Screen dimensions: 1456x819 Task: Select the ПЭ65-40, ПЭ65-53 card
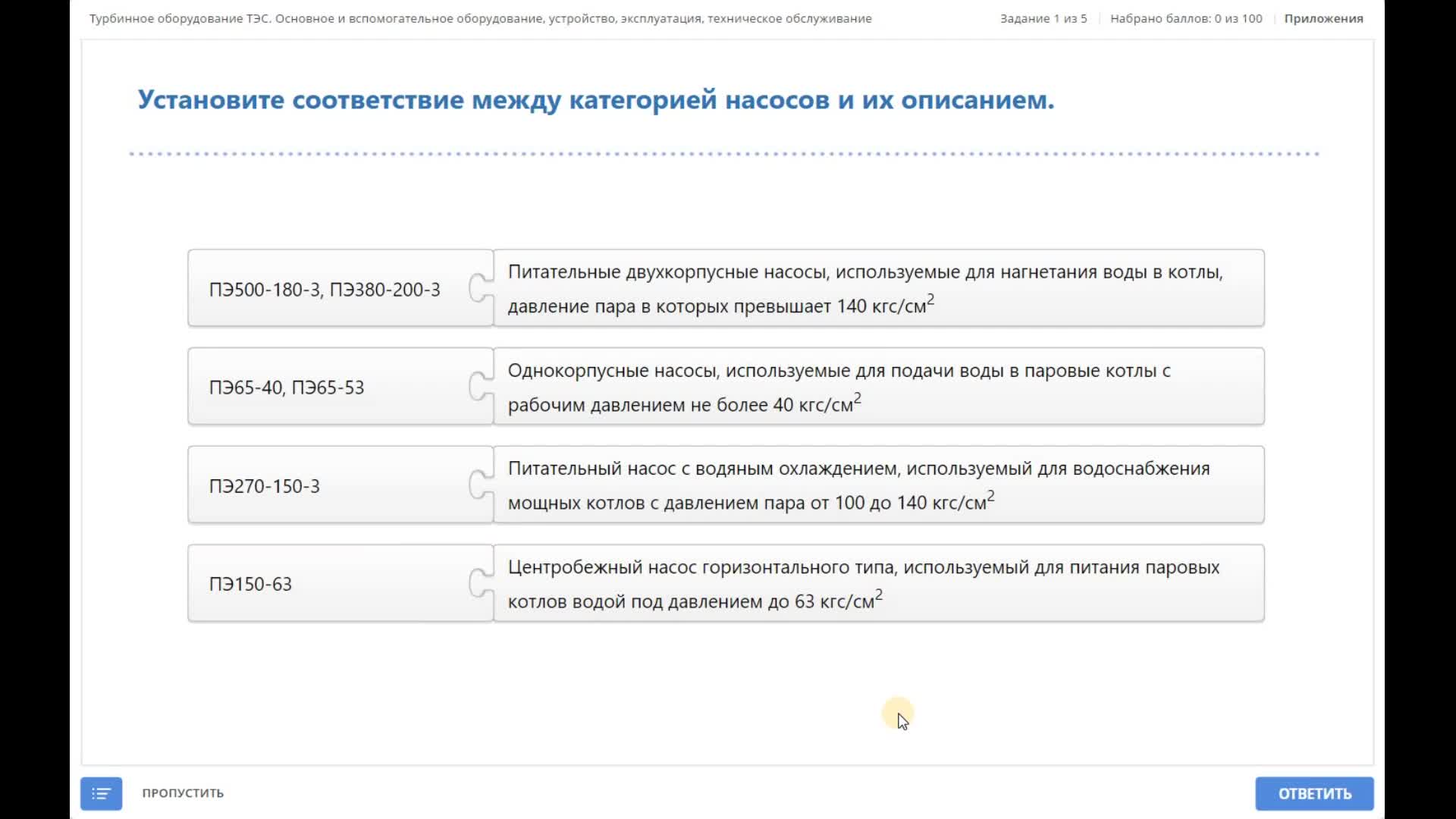340,387
